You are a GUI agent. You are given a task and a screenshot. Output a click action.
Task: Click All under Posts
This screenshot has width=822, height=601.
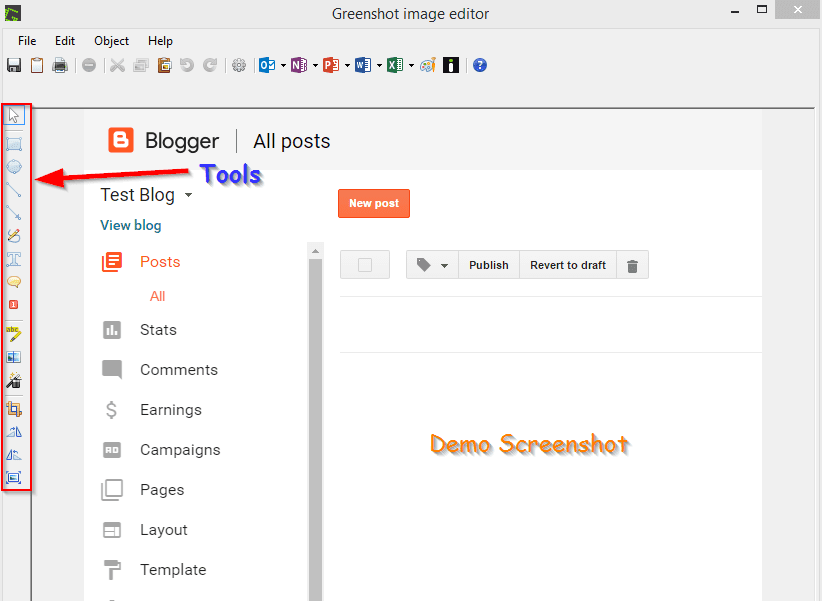(x=157, y=296)
